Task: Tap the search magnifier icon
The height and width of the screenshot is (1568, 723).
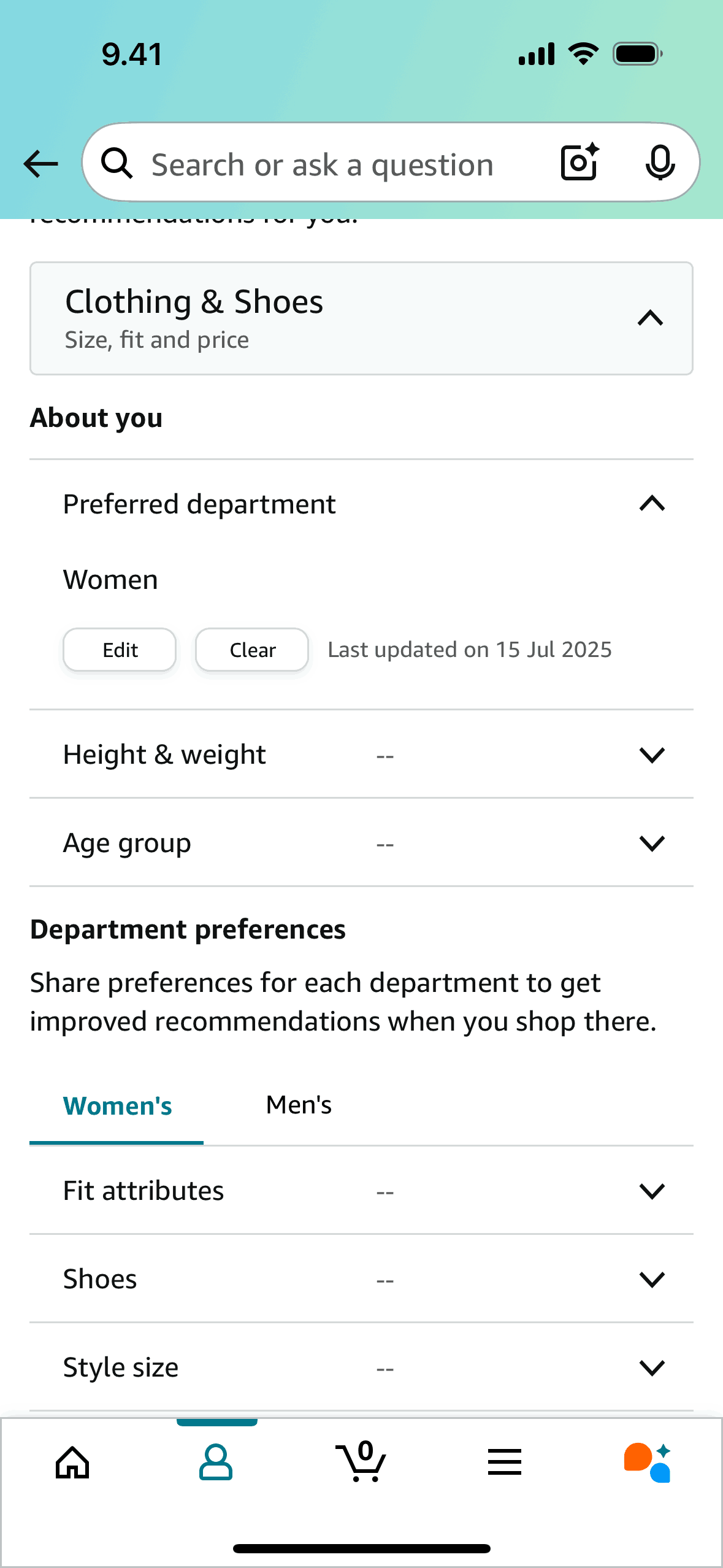Action: (x=117, y=164)
